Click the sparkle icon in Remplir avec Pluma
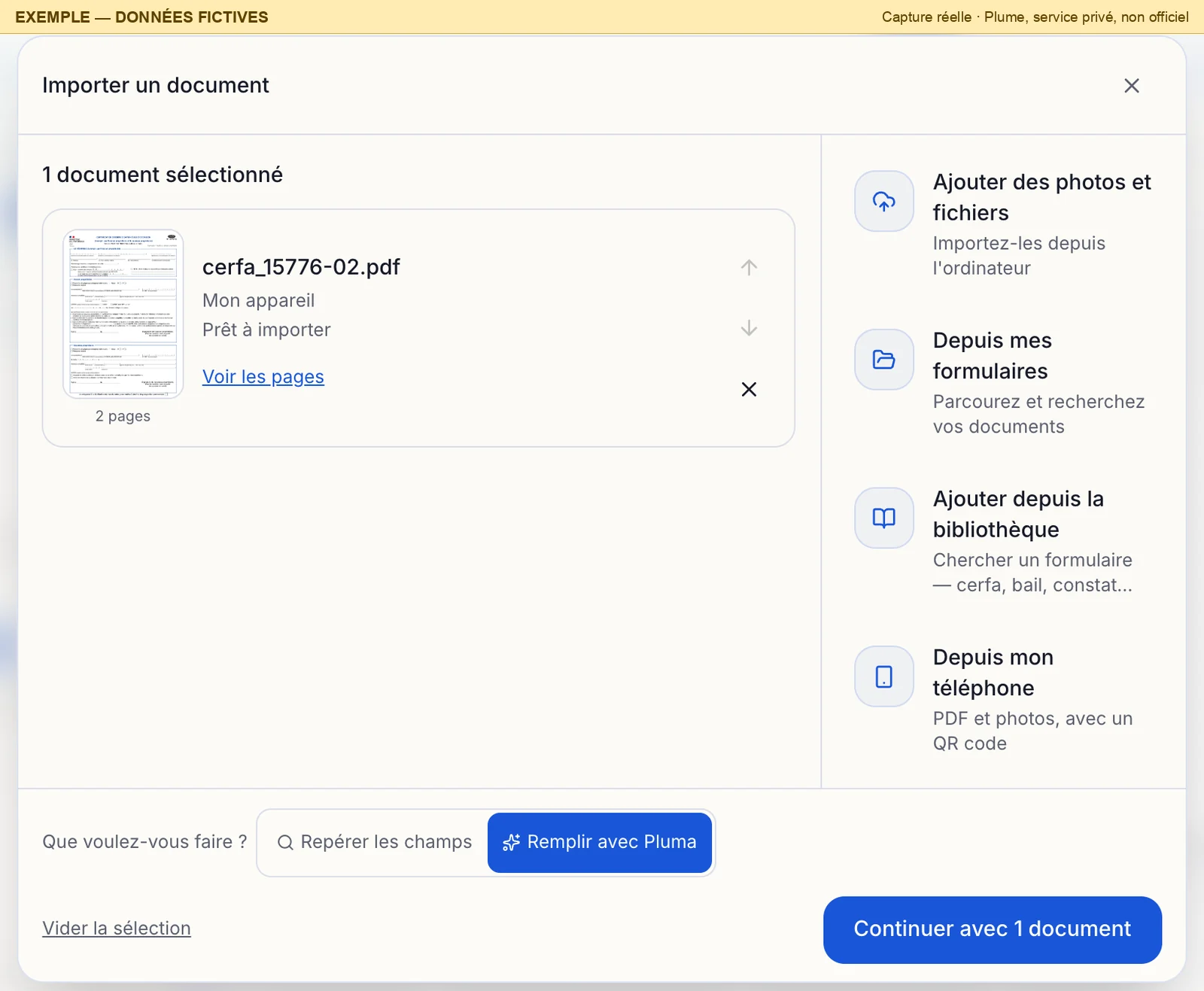 point(511,842)
